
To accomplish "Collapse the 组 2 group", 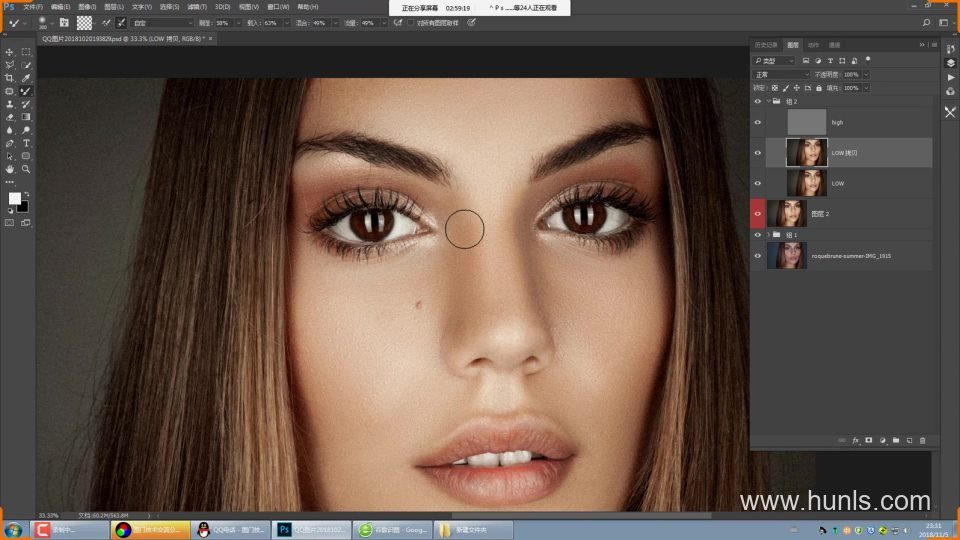I will [x=768, y=102].
